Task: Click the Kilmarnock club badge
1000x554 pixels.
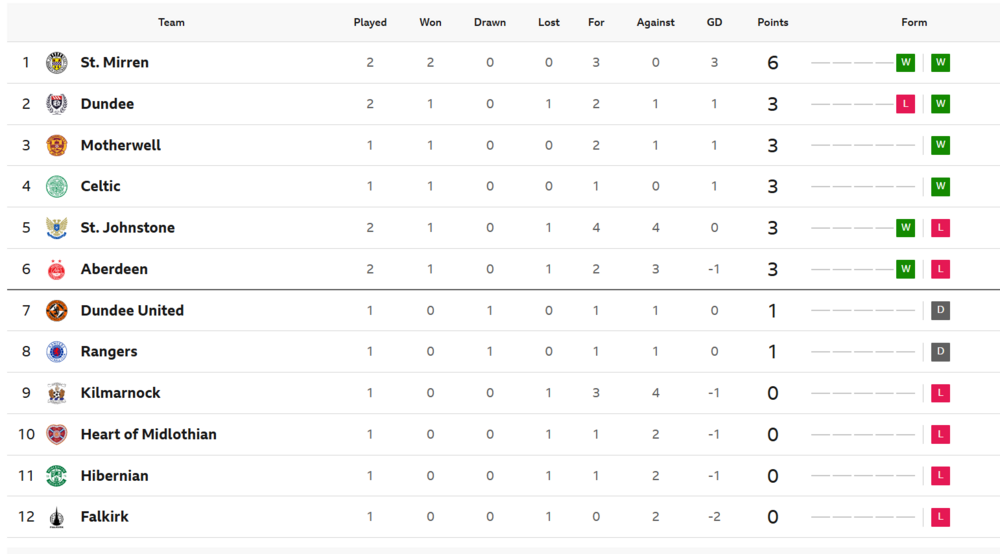Action: pos(57,393)
